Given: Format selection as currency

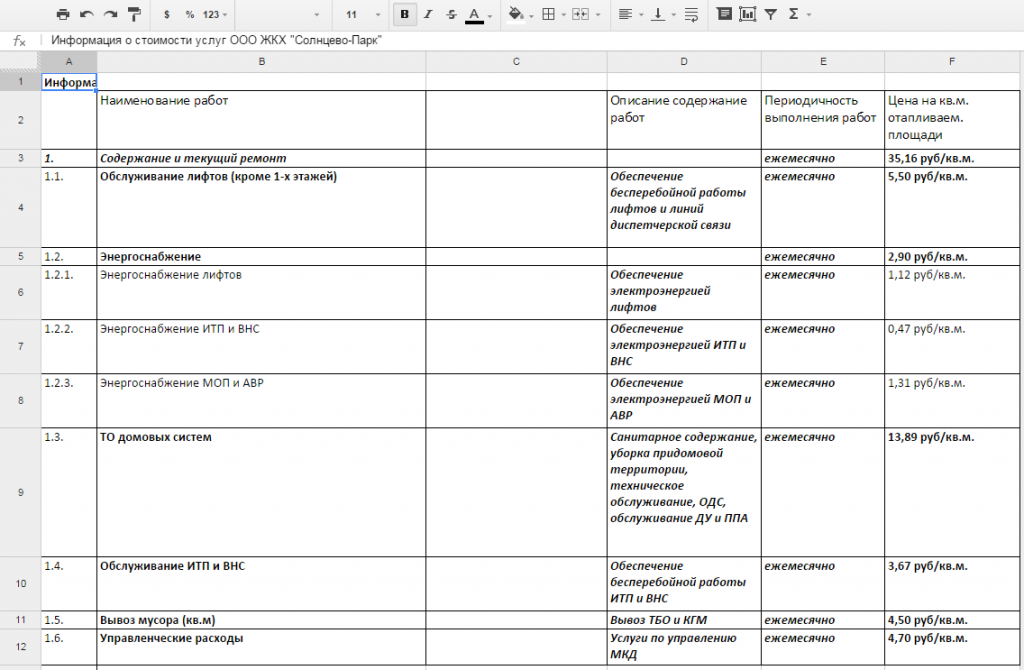Looking at the screenshot, I should (167, 14).
